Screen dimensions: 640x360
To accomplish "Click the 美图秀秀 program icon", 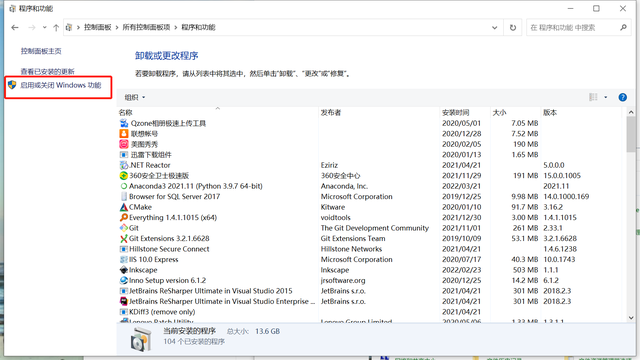I will click(x=124, y=144).
